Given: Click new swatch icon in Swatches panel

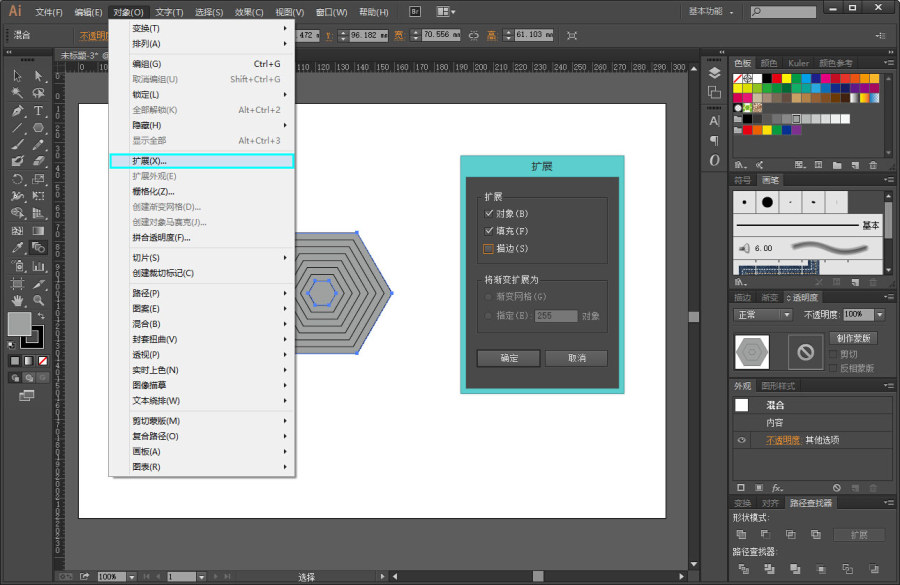Looking at the screenshot, I should click(855, 165).
